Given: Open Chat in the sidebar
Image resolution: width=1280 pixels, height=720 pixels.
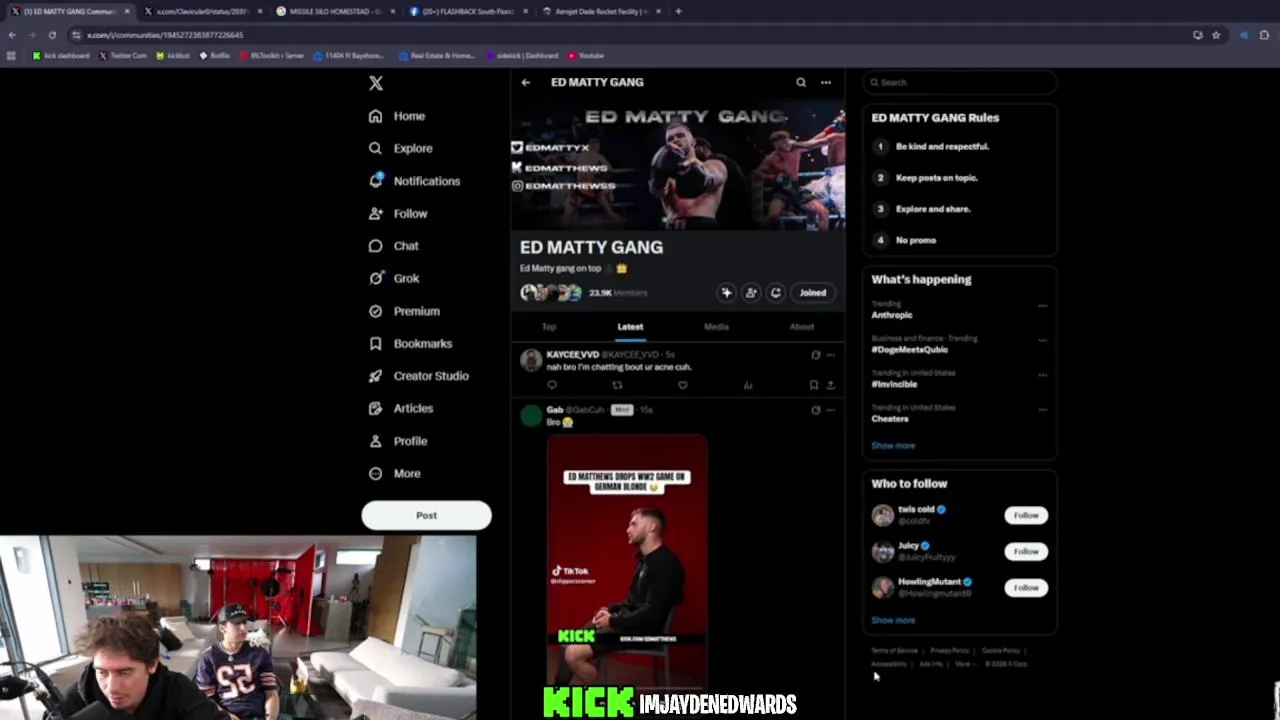Looking at the screenshot, I should click(393, 246).
